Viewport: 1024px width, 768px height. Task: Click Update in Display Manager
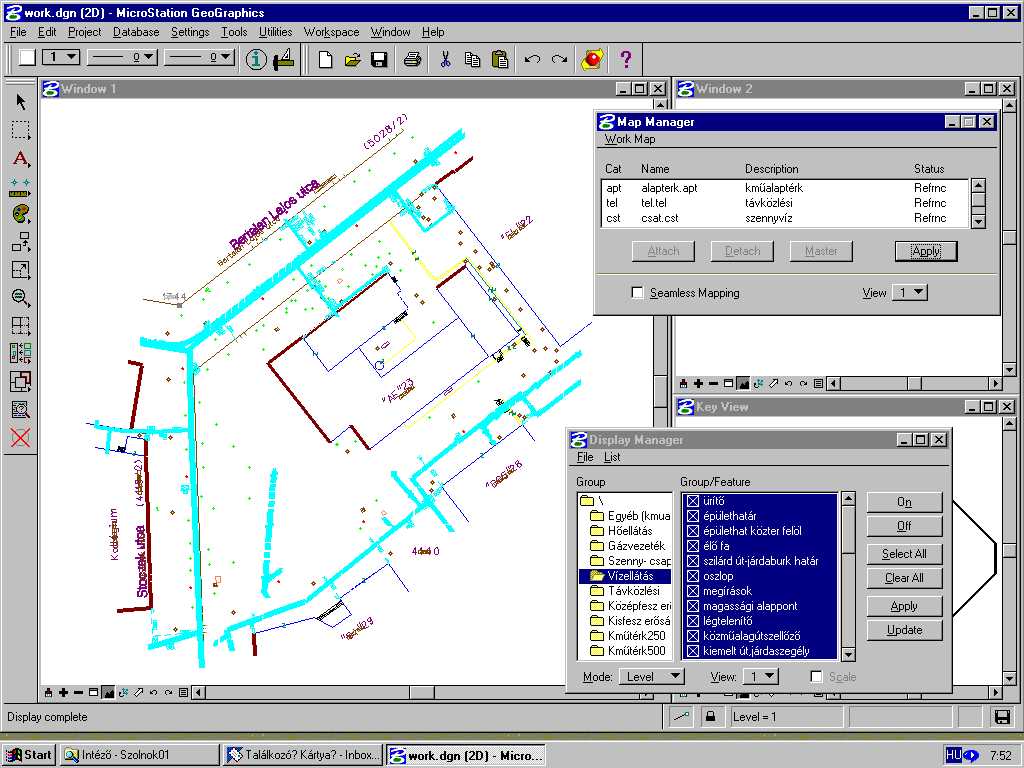click(x=904, y=630)
